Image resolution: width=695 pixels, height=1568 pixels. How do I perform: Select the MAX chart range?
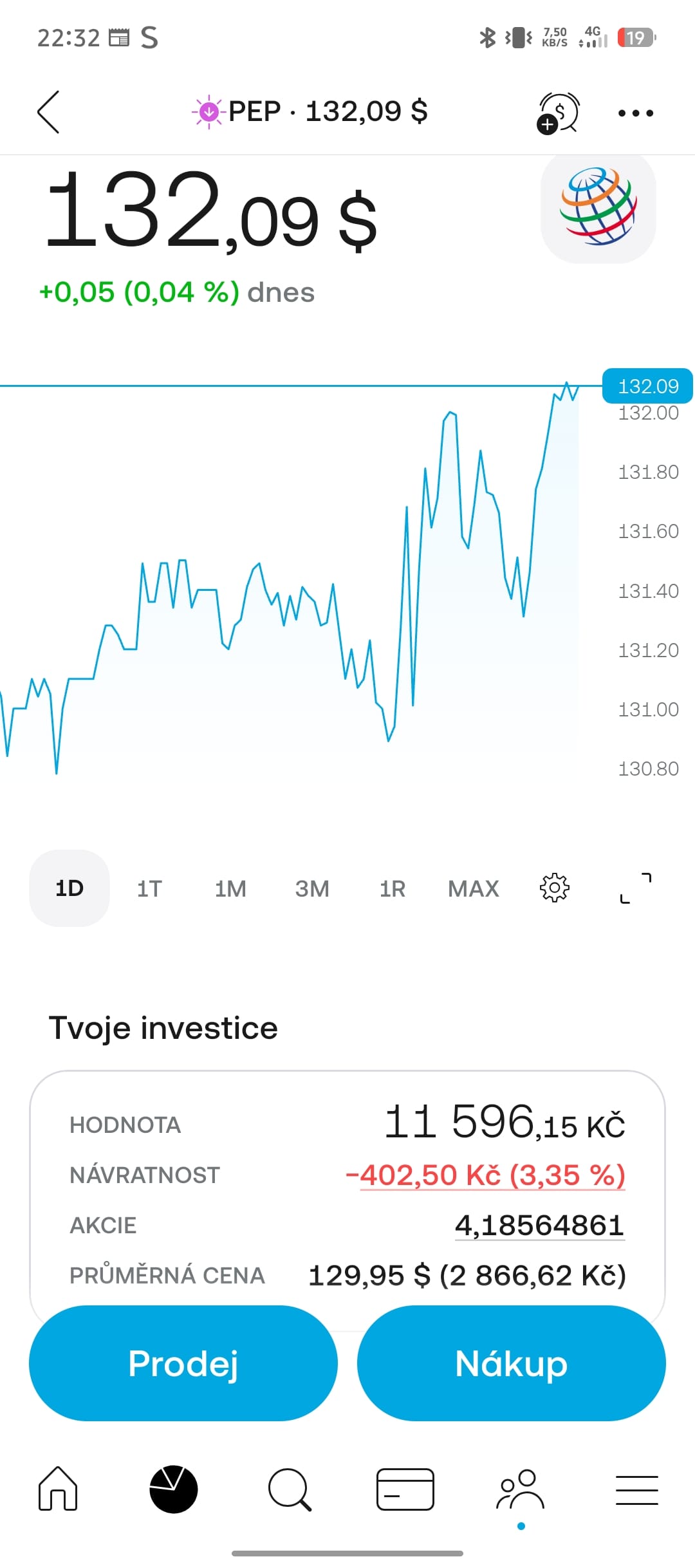point(474,888)
